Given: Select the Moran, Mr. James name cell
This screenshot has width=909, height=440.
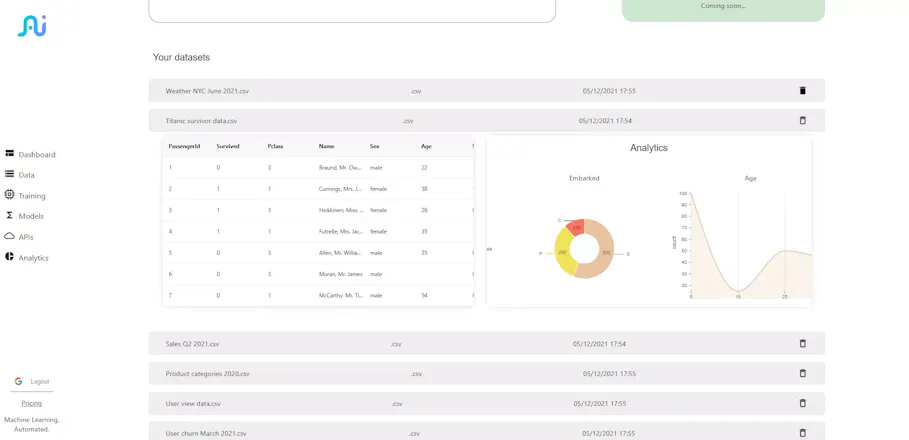Looking at the screenshot, I should pos(341,274).
